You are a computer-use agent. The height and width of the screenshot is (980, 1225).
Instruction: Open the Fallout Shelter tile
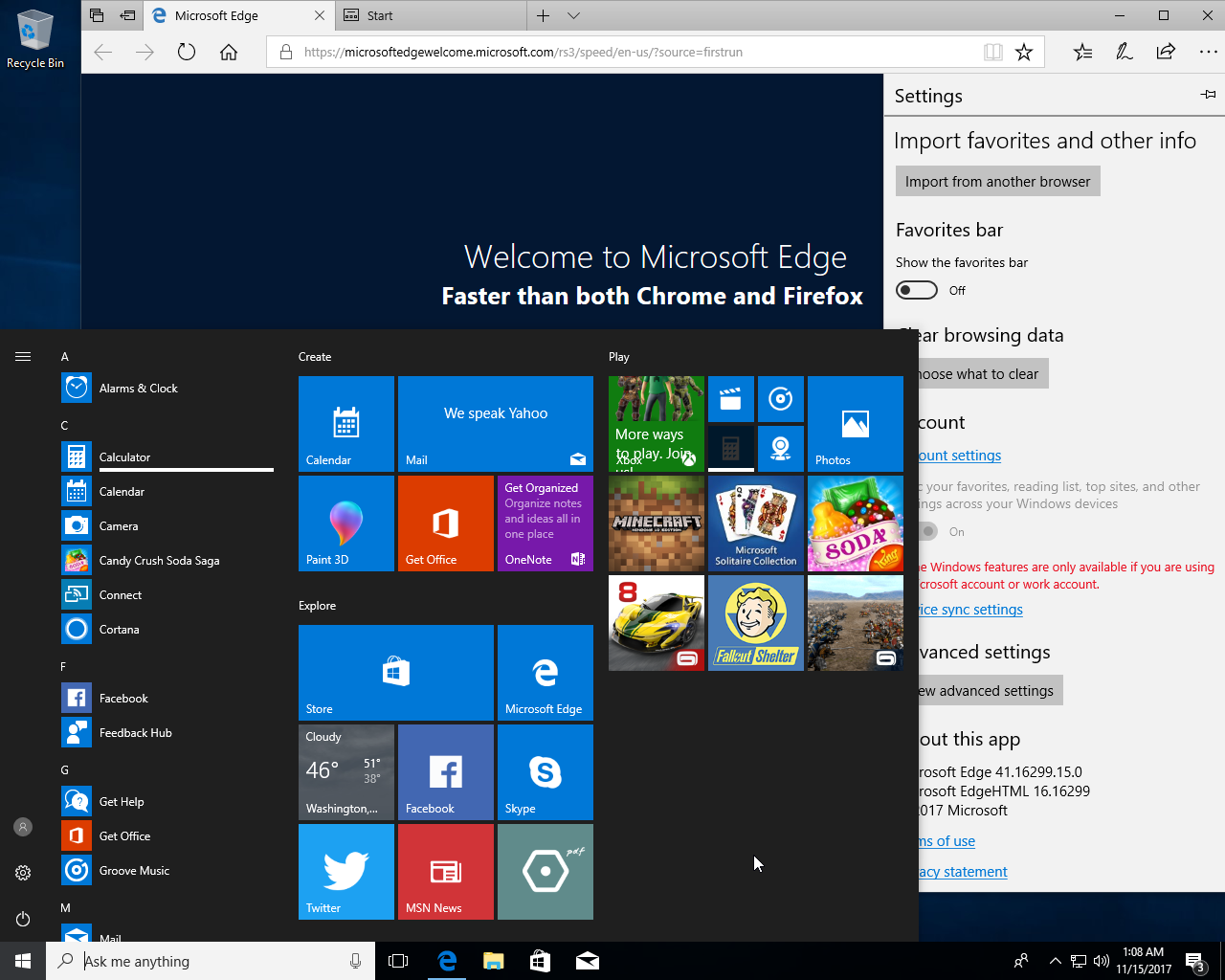756,623
